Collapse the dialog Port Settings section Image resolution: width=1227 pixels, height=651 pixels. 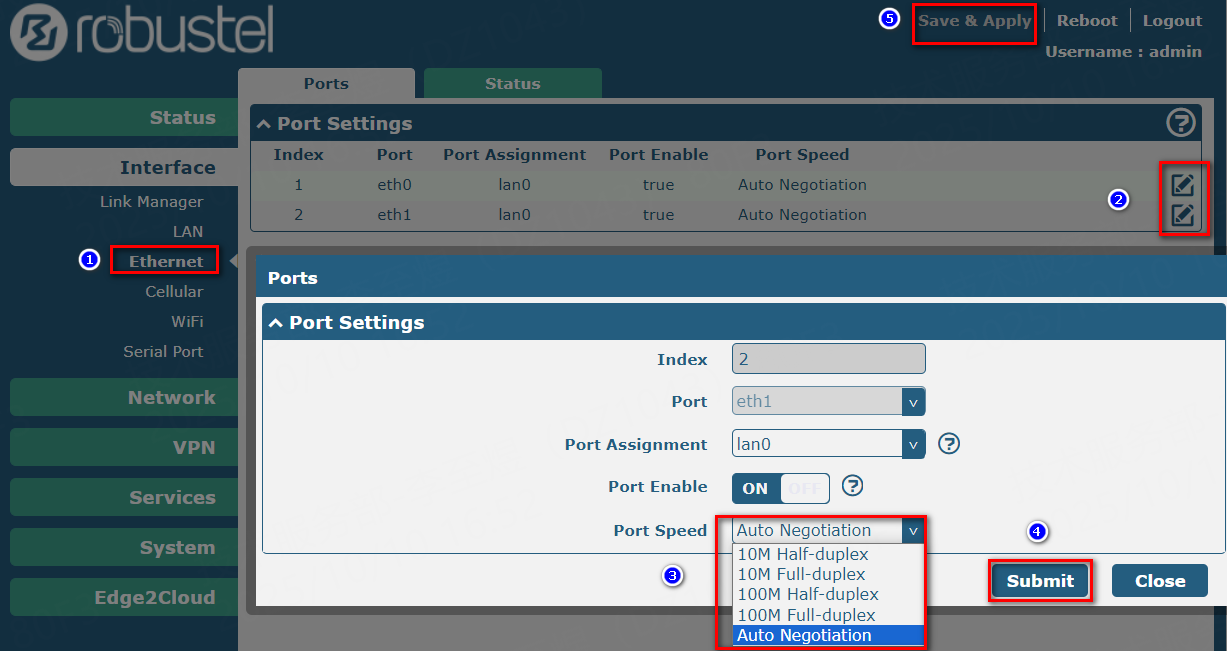pyautogui.click(x=276, y=323)
